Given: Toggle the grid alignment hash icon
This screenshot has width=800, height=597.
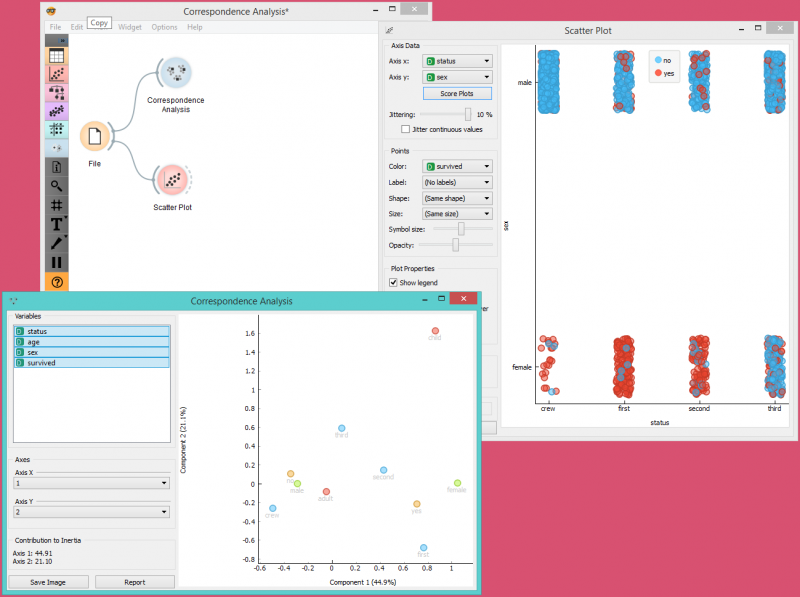Looking at the screenshot, I should point(56,205).
